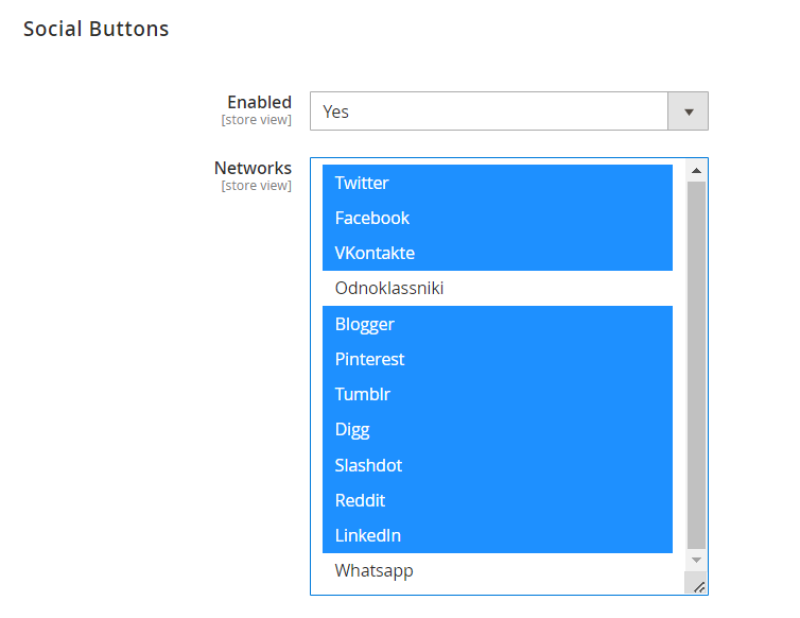Select the Whatsapp option

pos(497,571)
